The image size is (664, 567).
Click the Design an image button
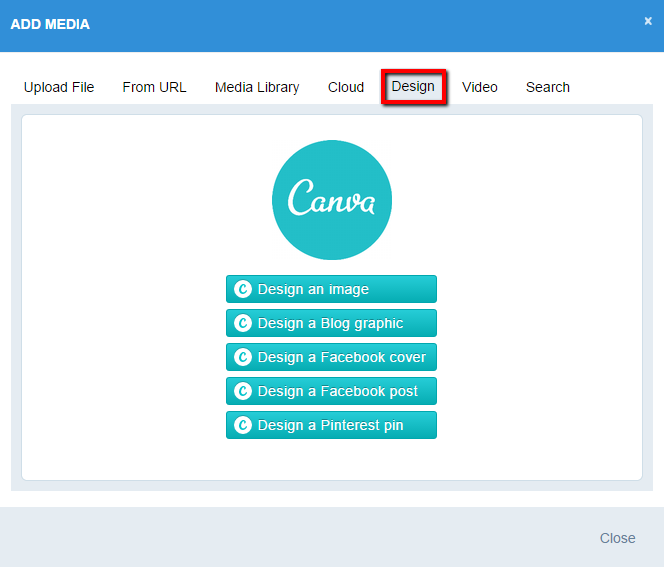pos(331,289)
